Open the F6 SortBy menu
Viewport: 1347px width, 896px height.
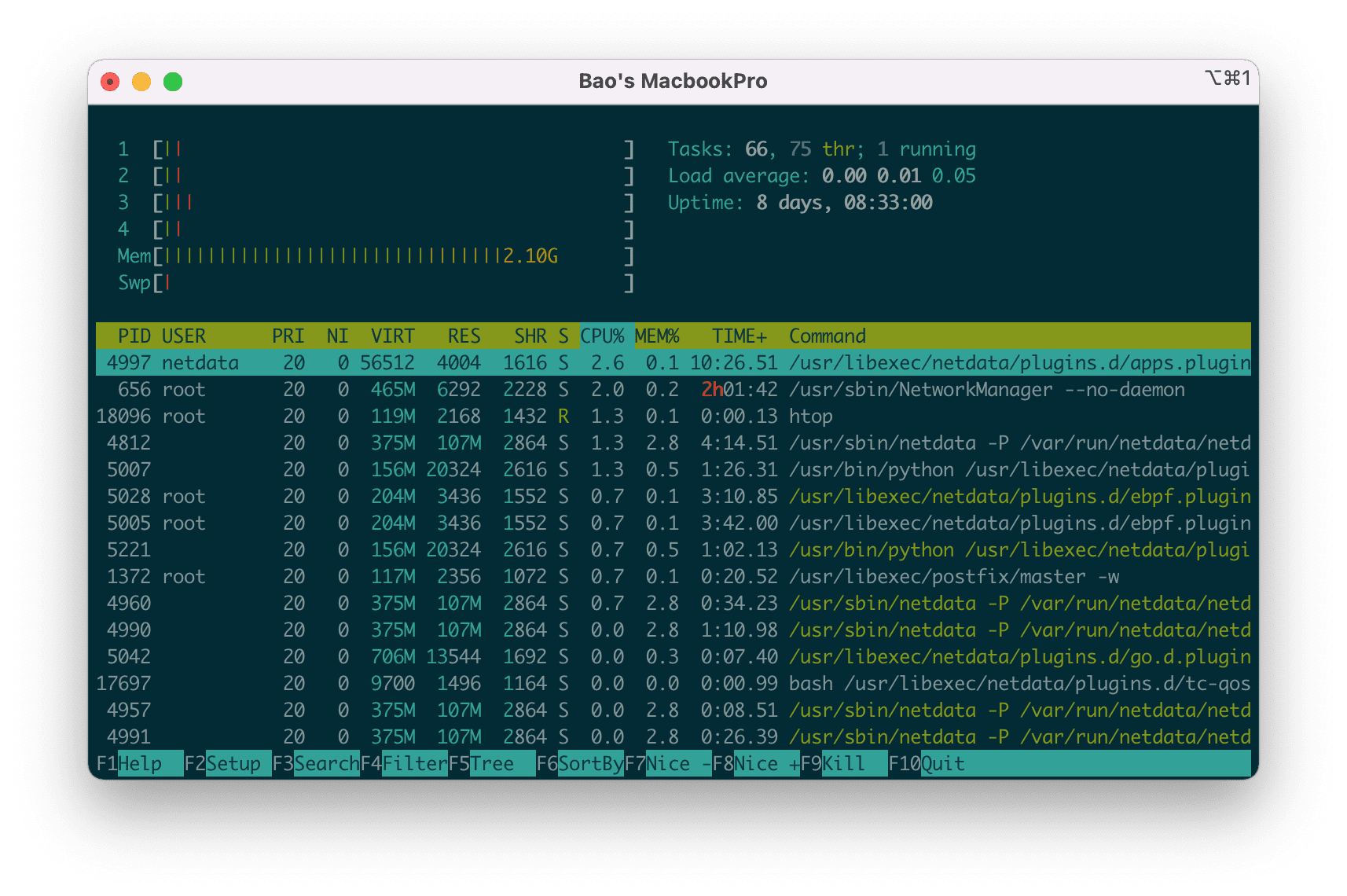click(x=590, y=764)
